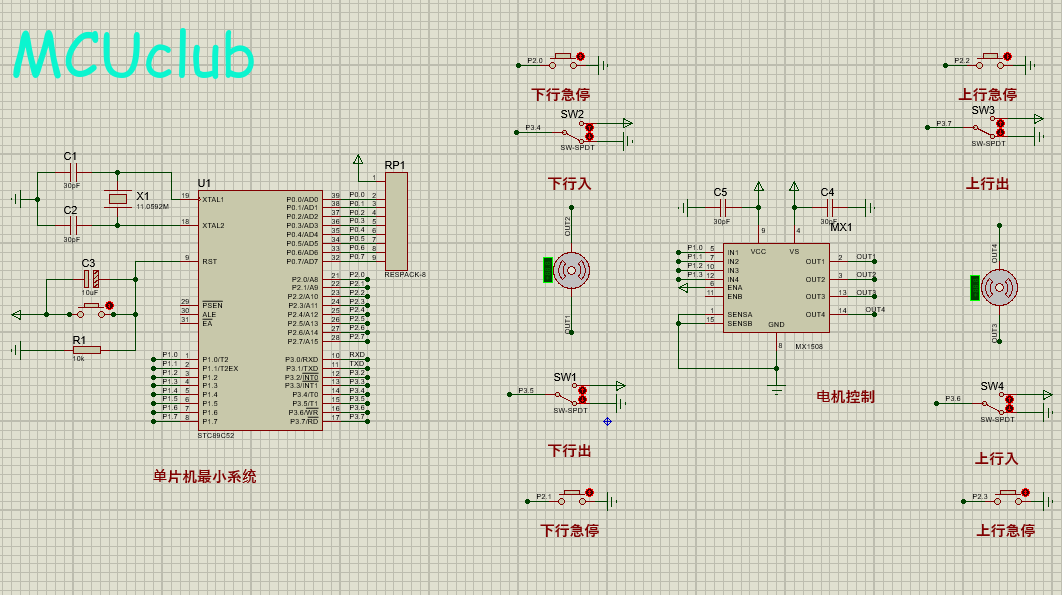Click the '下行出' label
The height and width of the screenshot is (595, 1062).
pyautogui.click(x=570, y=451)
